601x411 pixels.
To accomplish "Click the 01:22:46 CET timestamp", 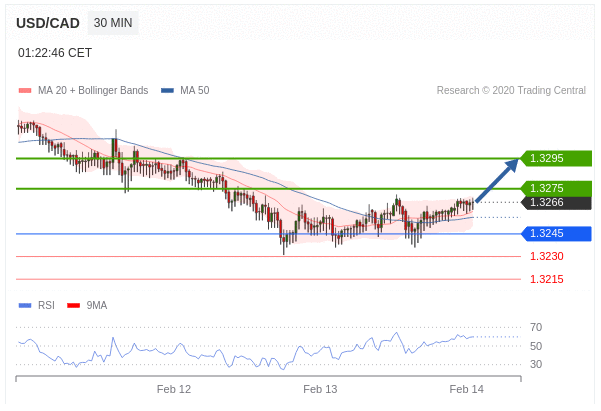I will tap(55, 53).
